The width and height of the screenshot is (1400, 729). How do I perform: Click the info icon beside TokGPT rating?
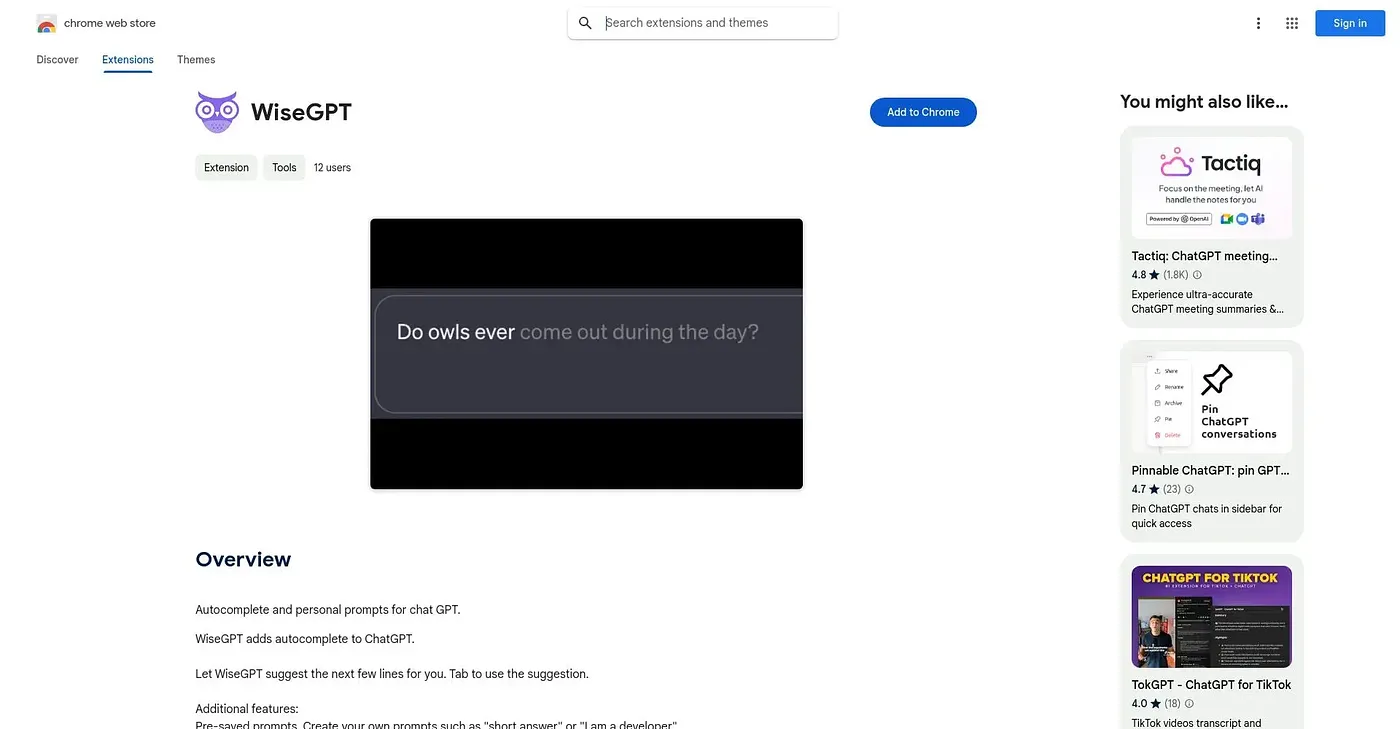click(1189, 704)
